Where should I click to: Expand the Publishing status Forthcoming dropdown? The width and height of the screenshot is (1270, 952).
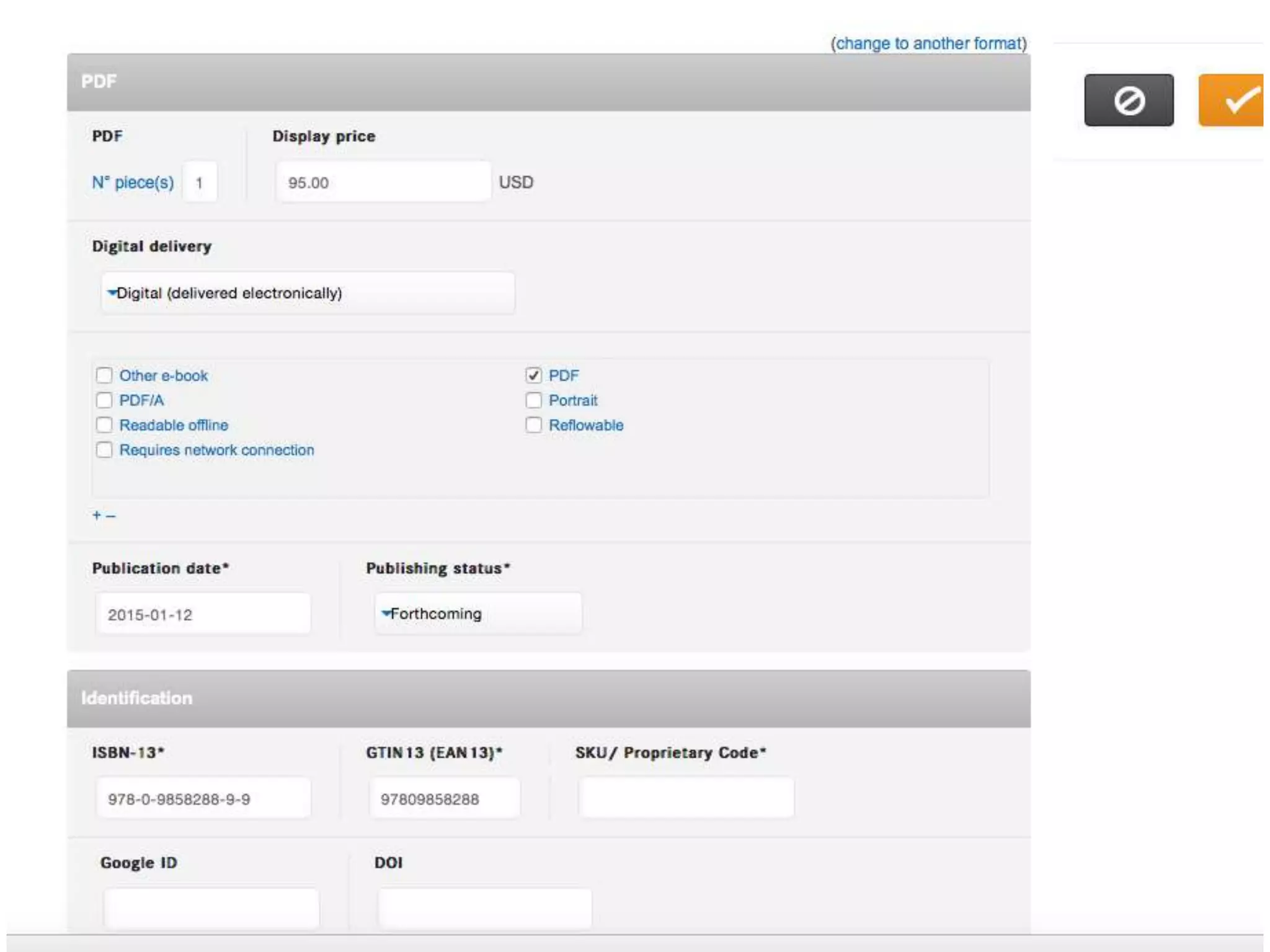point(477,614)
